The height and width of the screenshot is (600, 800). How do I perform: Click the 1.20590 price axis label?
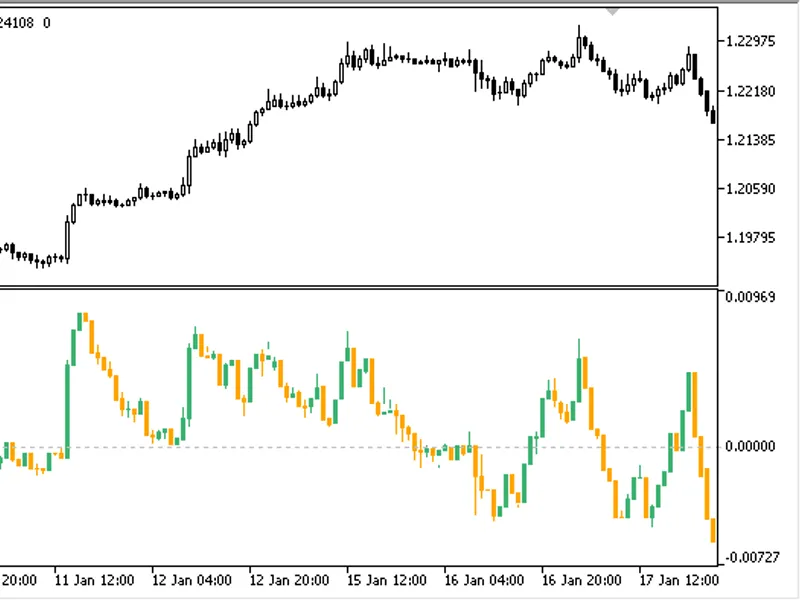tap(750, 189)
